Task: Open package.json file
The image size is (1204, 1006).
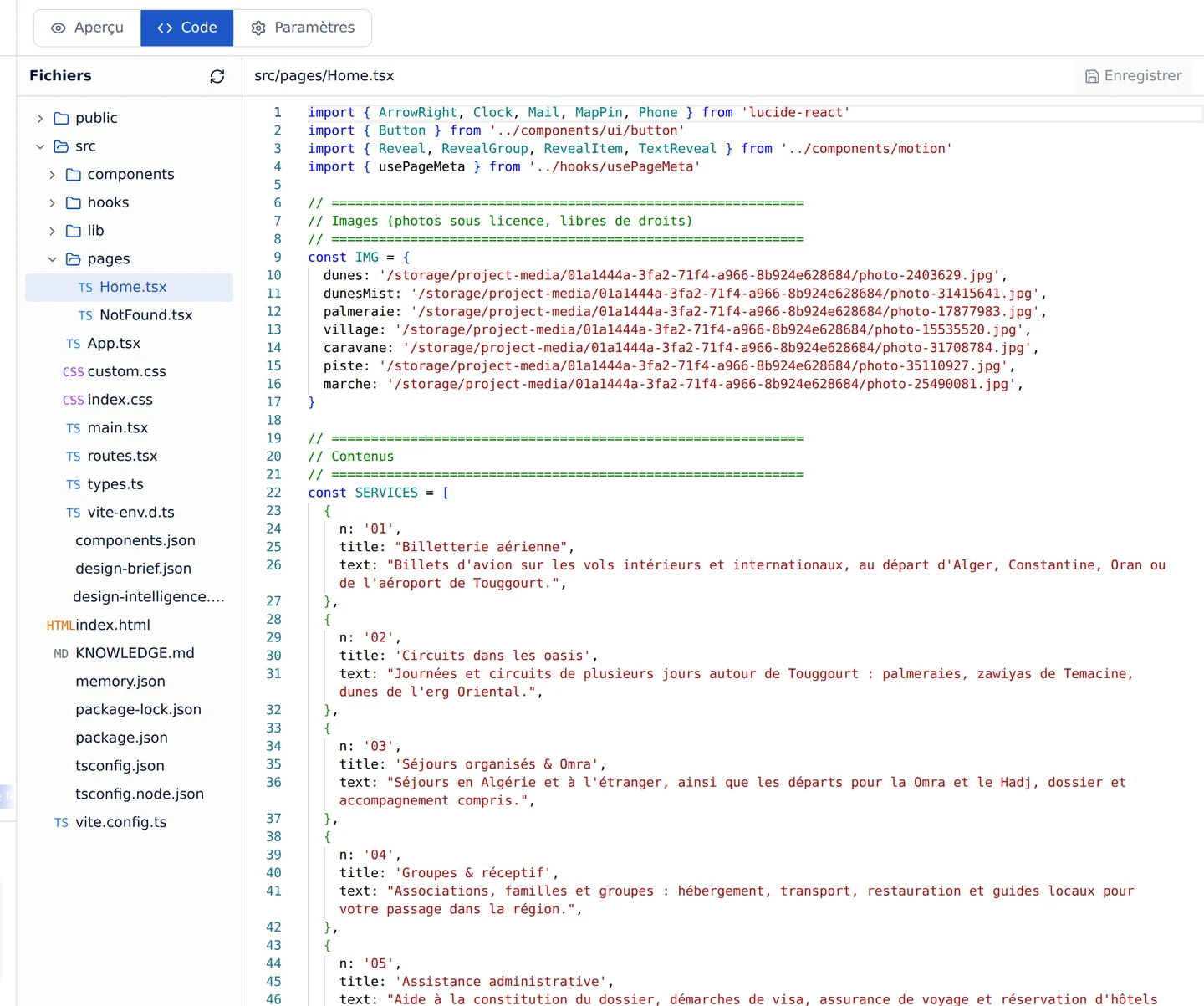Action: [130, 738]
